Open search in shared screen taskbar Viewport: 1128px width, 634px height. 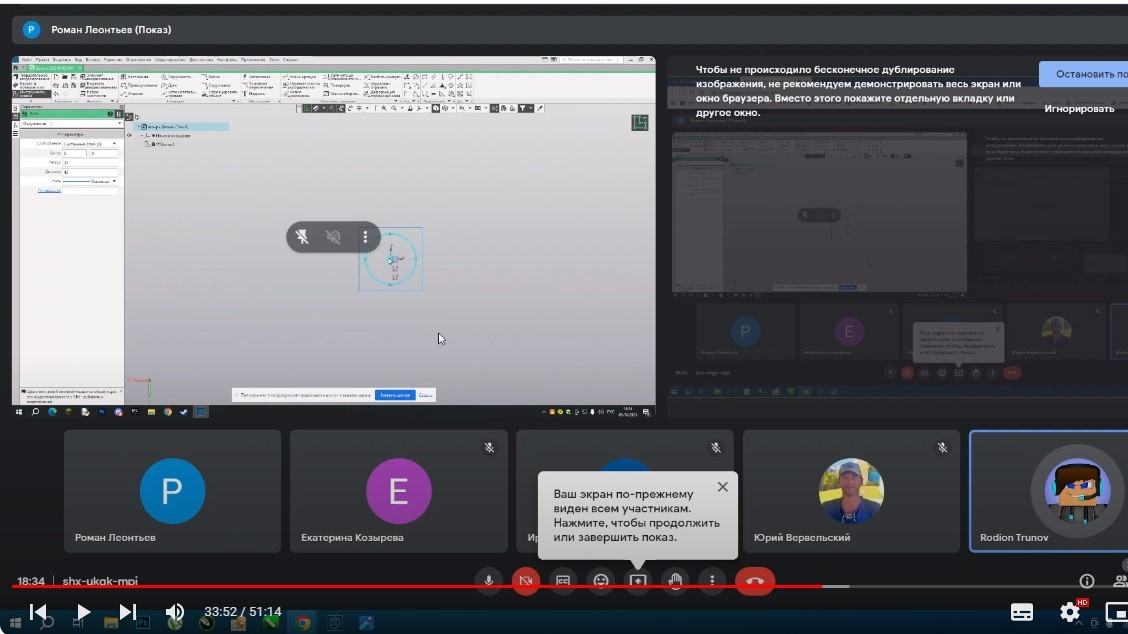pos(35,412)
